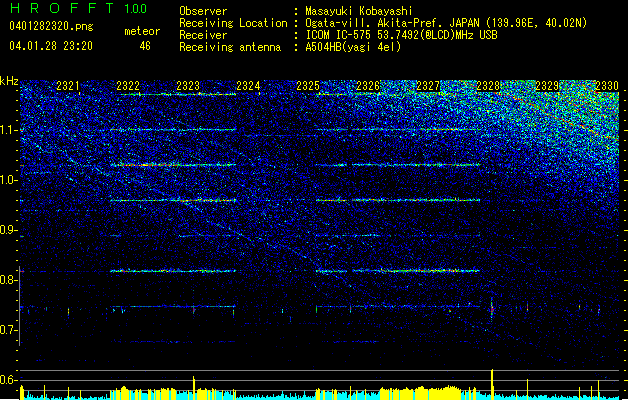
Task: Click the Receiver label
Action: [203, 35]
